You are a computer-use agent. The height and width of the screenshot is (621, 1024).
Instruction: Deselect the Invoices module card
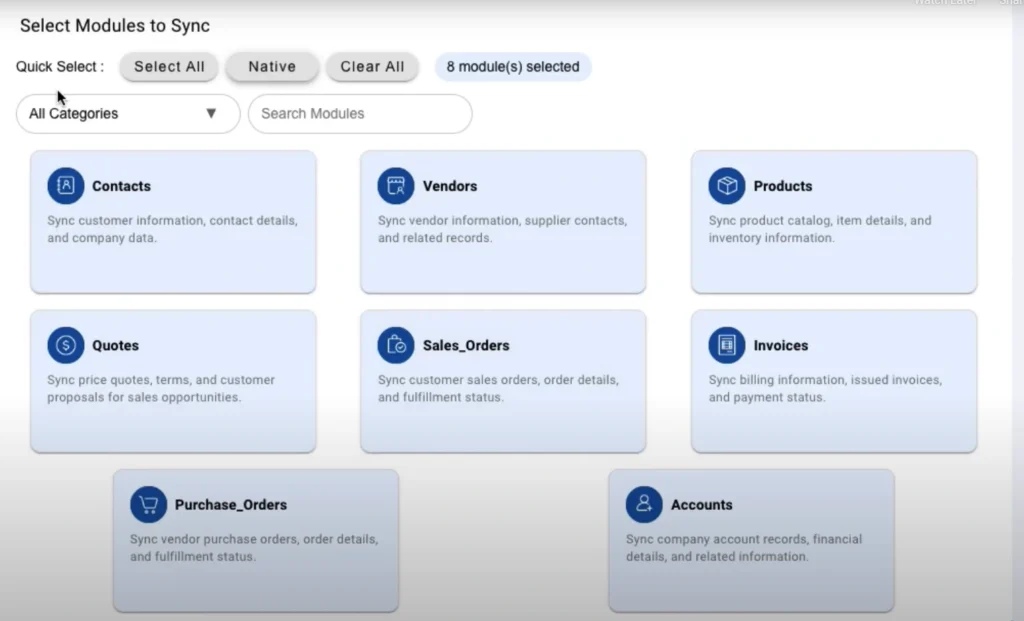click(833, 381)
